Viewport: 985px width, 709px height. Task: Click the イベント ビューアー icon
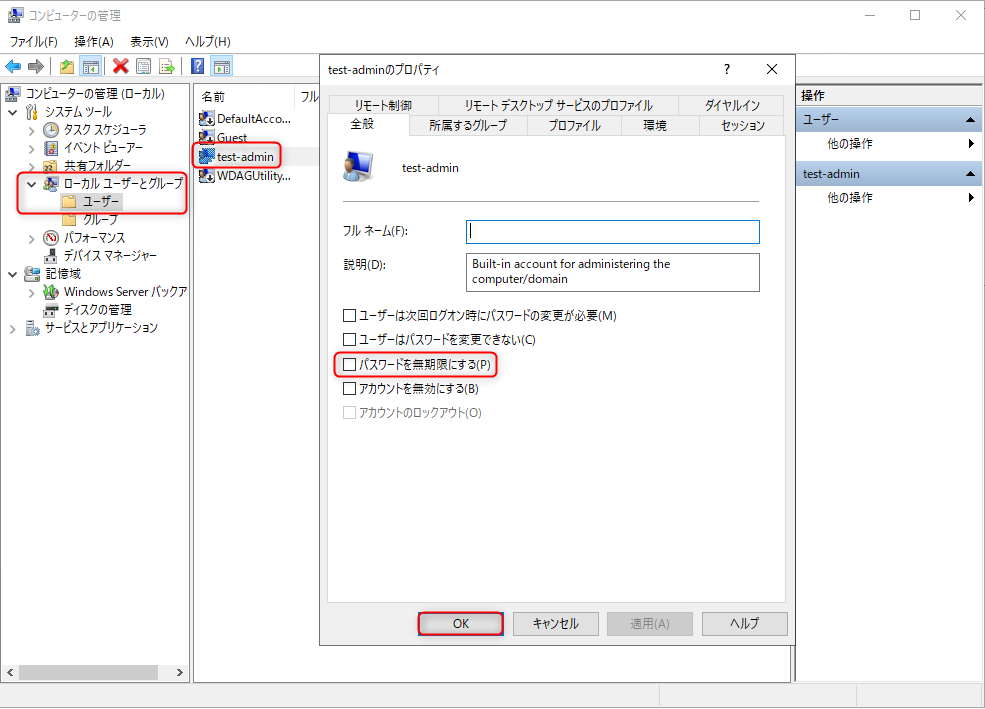click(x=51, y=148)
